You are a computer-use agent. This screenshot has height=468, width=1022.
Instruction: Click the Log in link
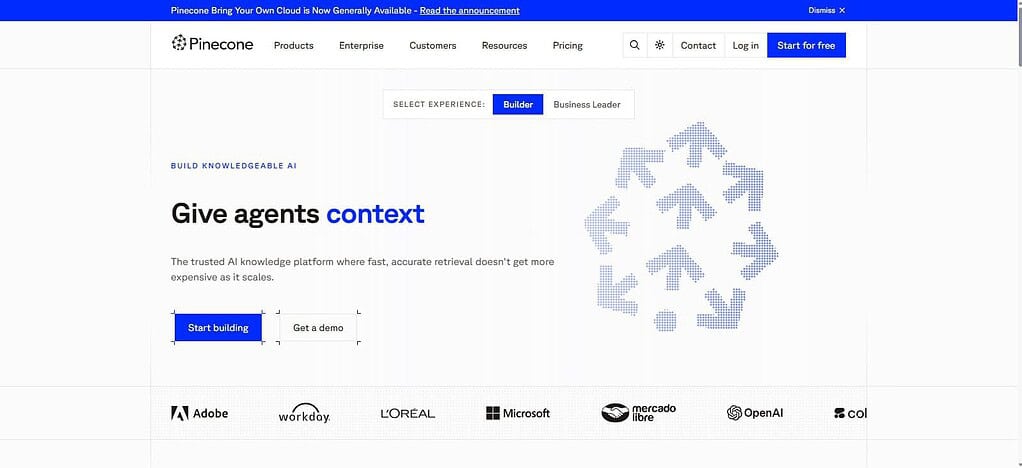[746, 45]
